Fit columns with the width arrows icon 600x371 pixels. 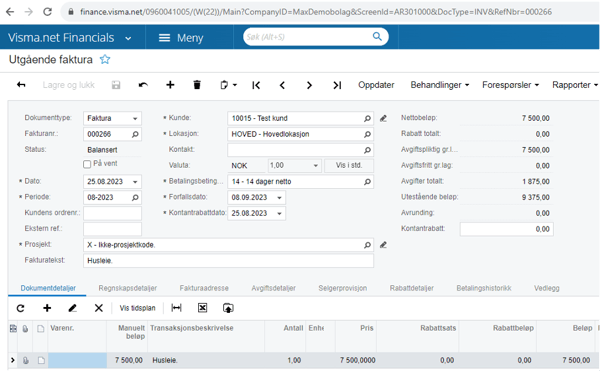(x=176, y=308)
